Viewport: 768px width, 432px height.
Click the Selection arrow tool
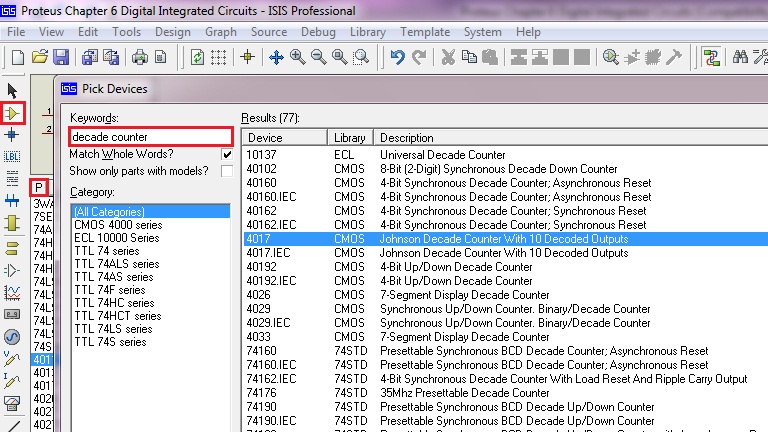(x=13, y=92)
